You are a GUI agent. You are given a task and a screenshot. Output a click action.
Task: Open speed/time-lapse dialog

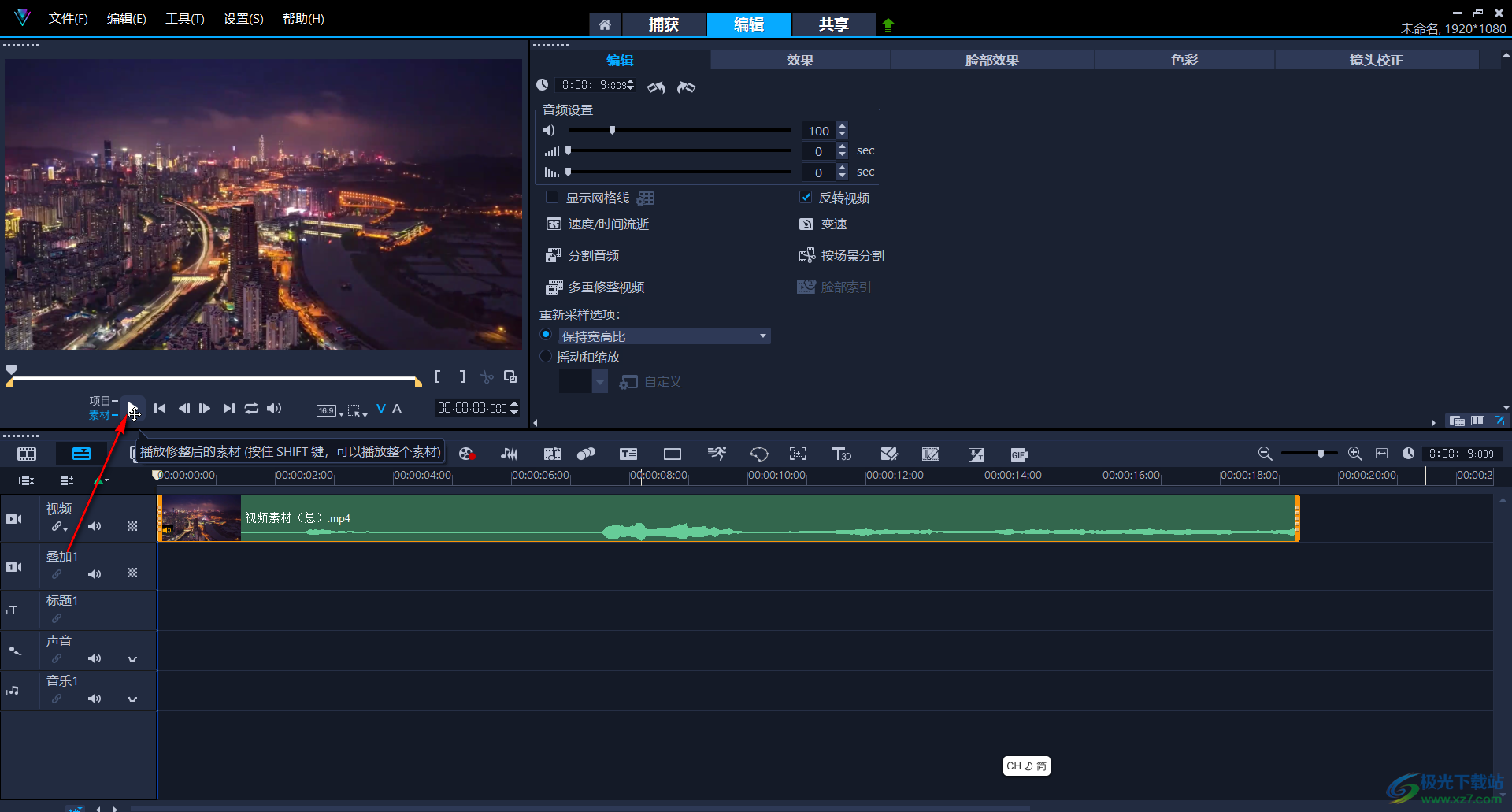(x=598, y=224)
